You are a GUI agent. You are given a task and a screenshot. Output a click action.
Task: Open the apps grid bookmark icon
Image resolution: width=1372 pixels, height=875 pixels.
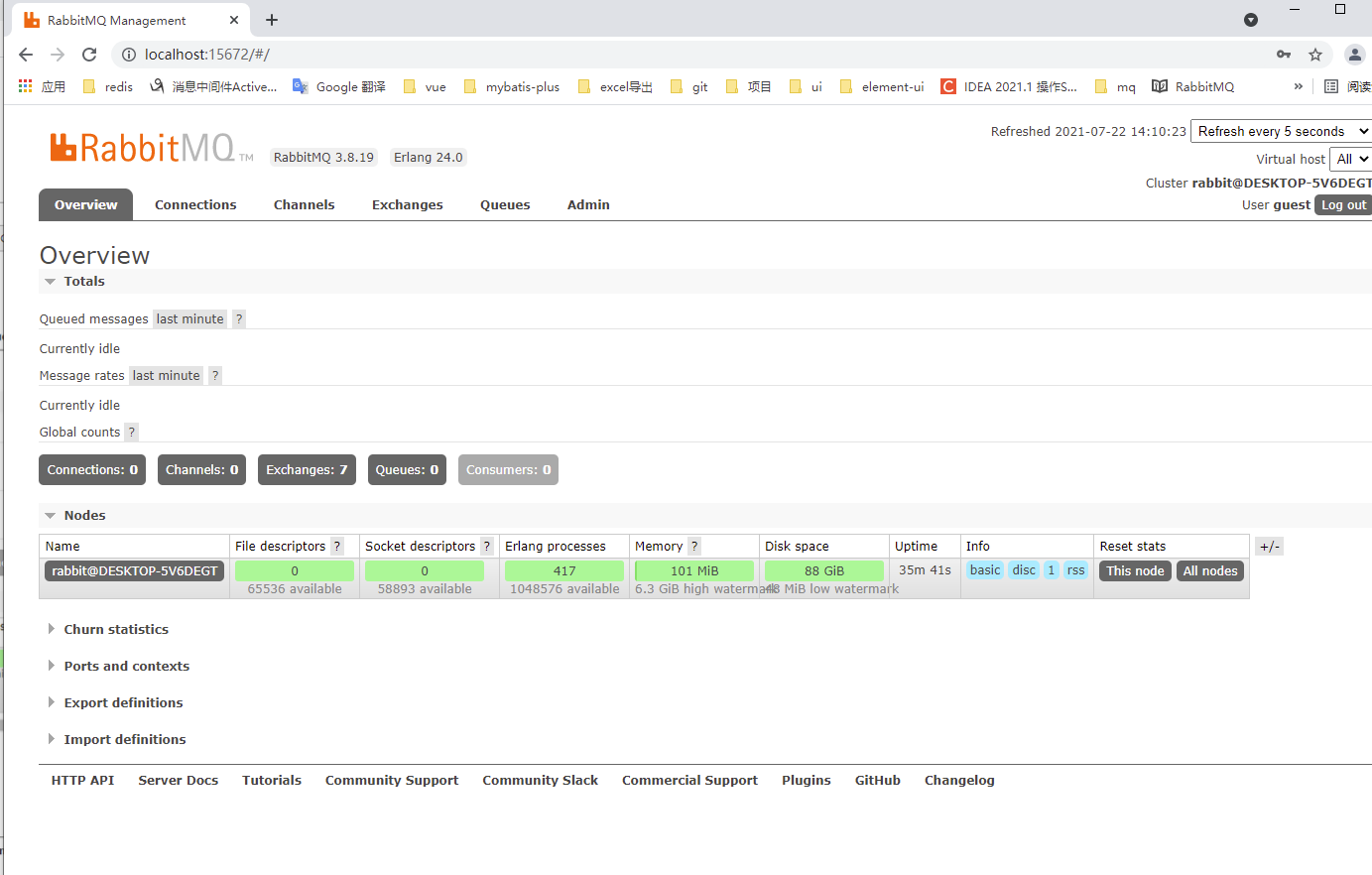(26, 86)
